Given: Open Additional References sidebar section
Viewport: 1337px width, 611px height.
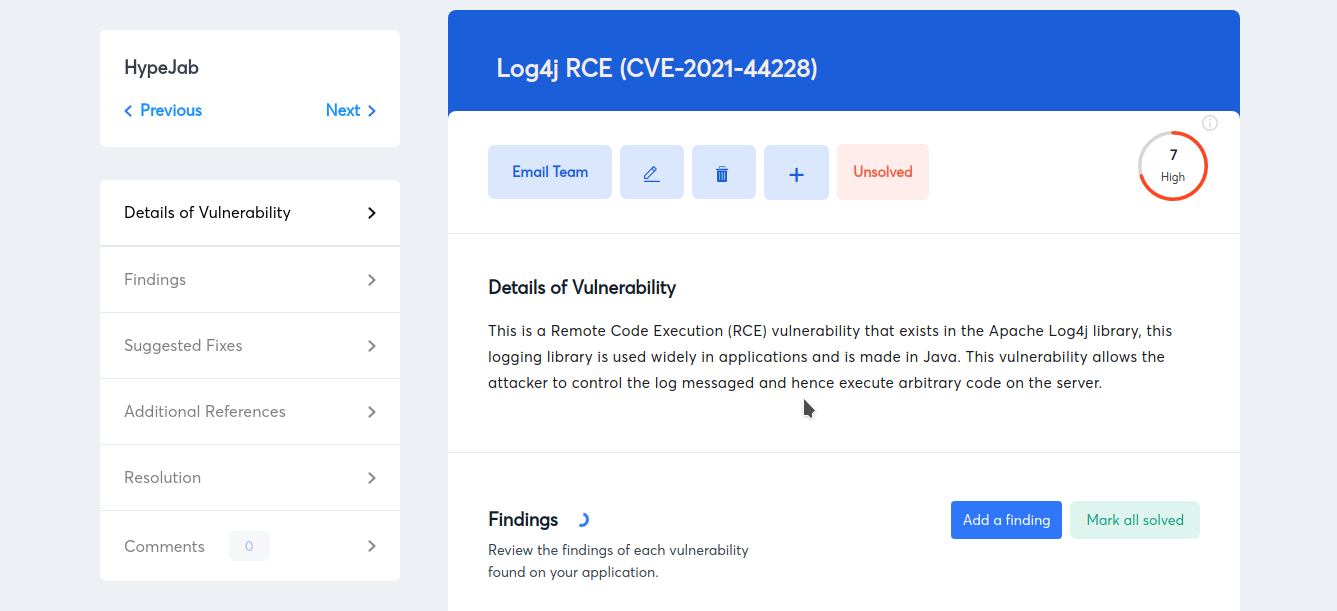Looking at the screenshot, I should pyautogui.click(x=250, y=412).
